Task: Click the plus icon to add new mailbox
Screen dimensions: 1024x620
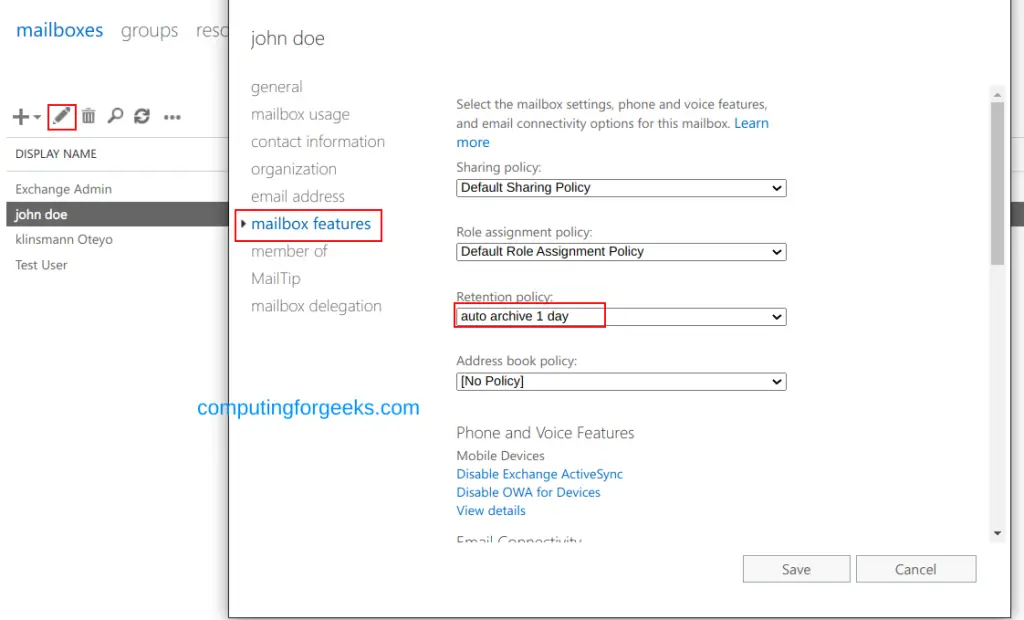Action: pyautogui.click(x=20, y=117)
